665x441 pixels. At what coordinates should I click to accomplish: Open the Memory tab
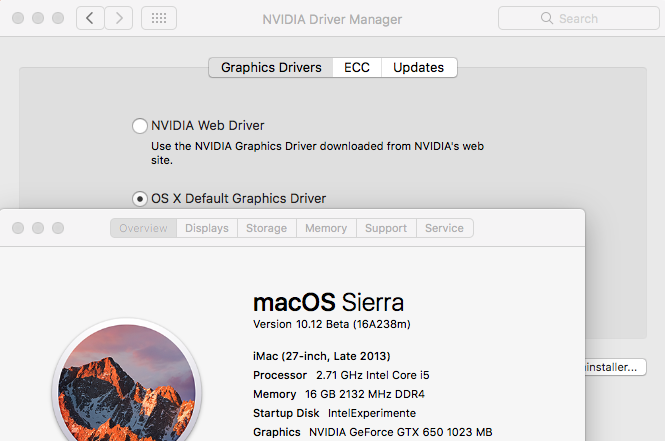(326, 228)
